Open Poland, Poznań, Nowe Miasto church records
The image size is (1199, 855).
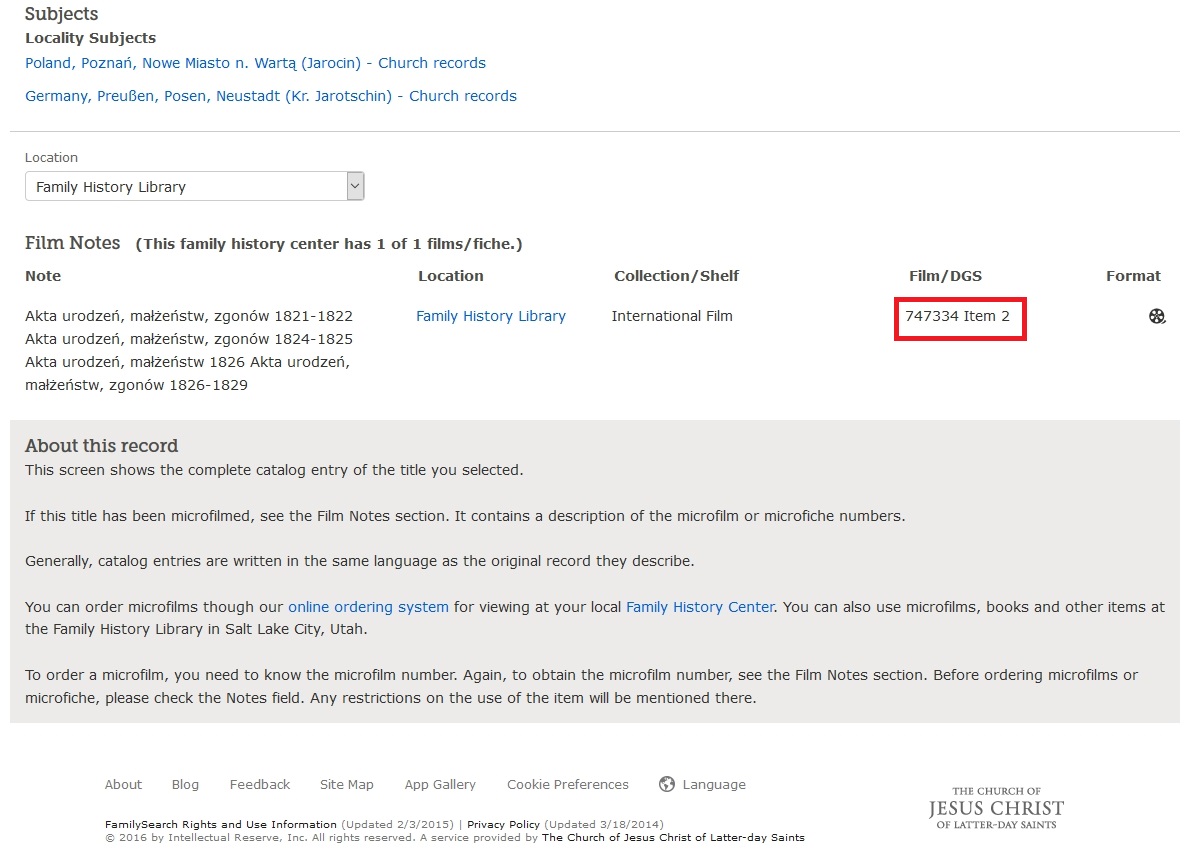click(255, 63)
